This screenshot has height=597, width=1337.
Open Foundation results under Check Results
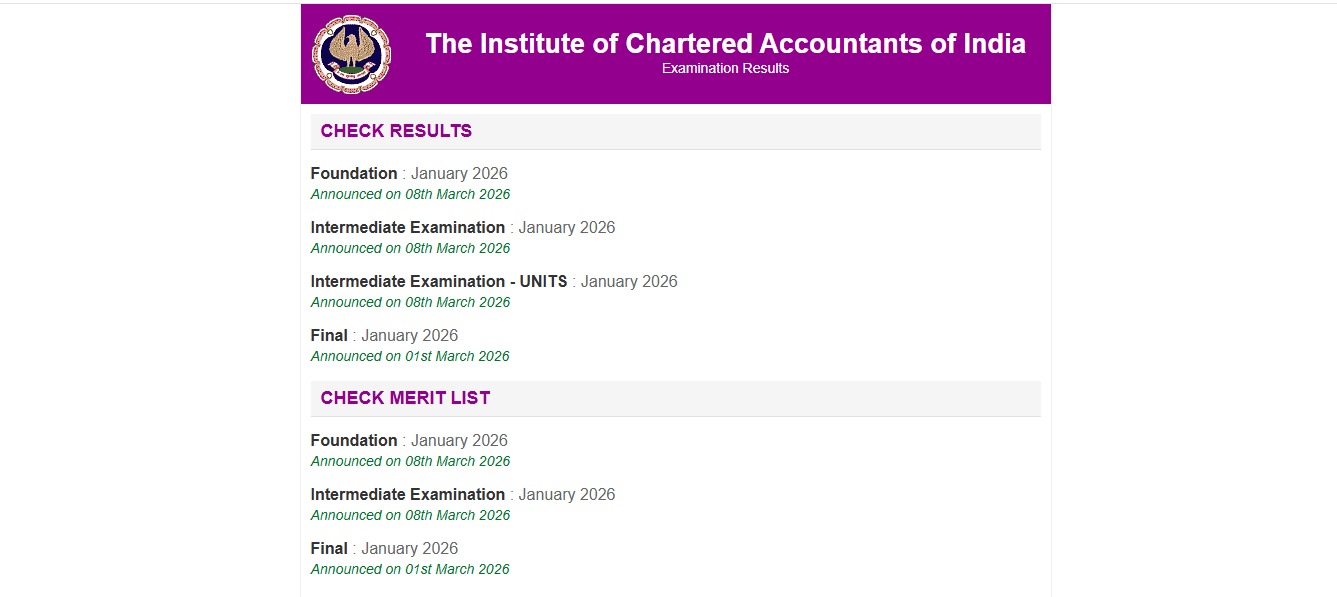click(x=354, y=173)
